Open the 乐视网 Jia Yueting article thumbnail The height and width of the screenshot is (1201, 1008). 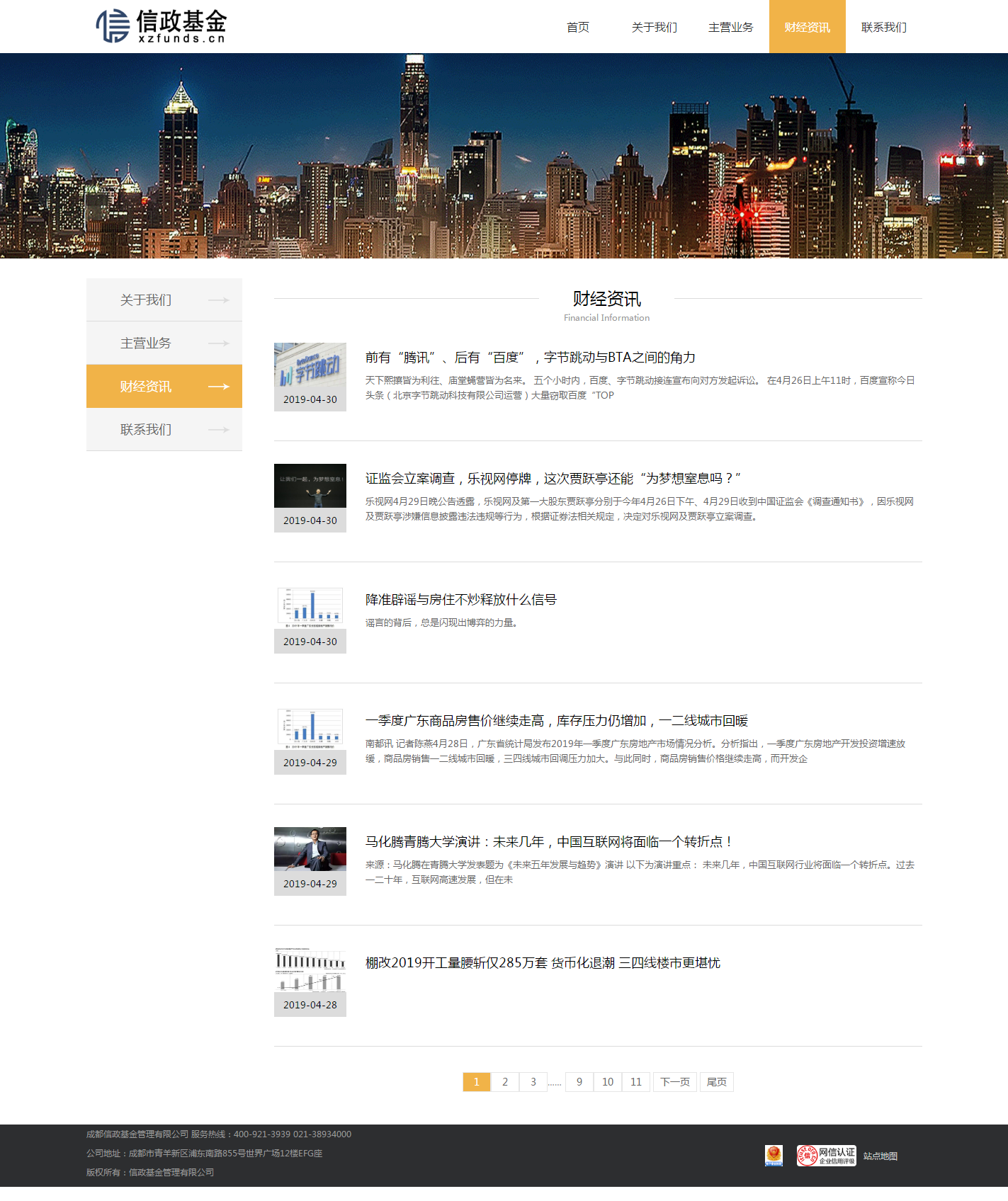(310, 486)
